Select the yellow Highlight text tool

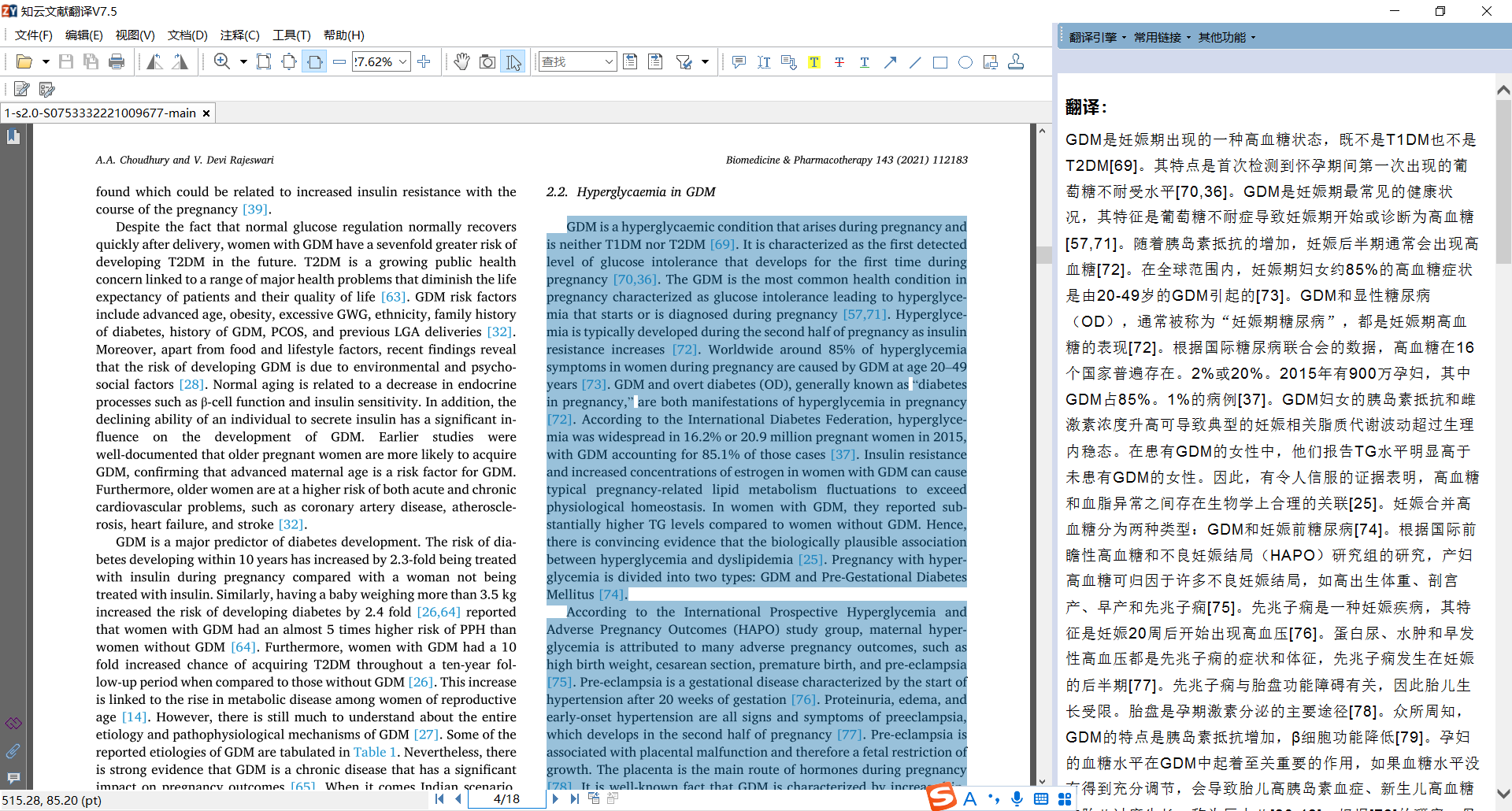[814, 61]
